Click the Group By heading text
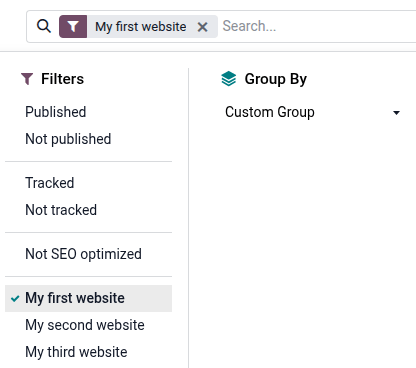This screenshot has height=368, width=416. click(x=276, y=79)
